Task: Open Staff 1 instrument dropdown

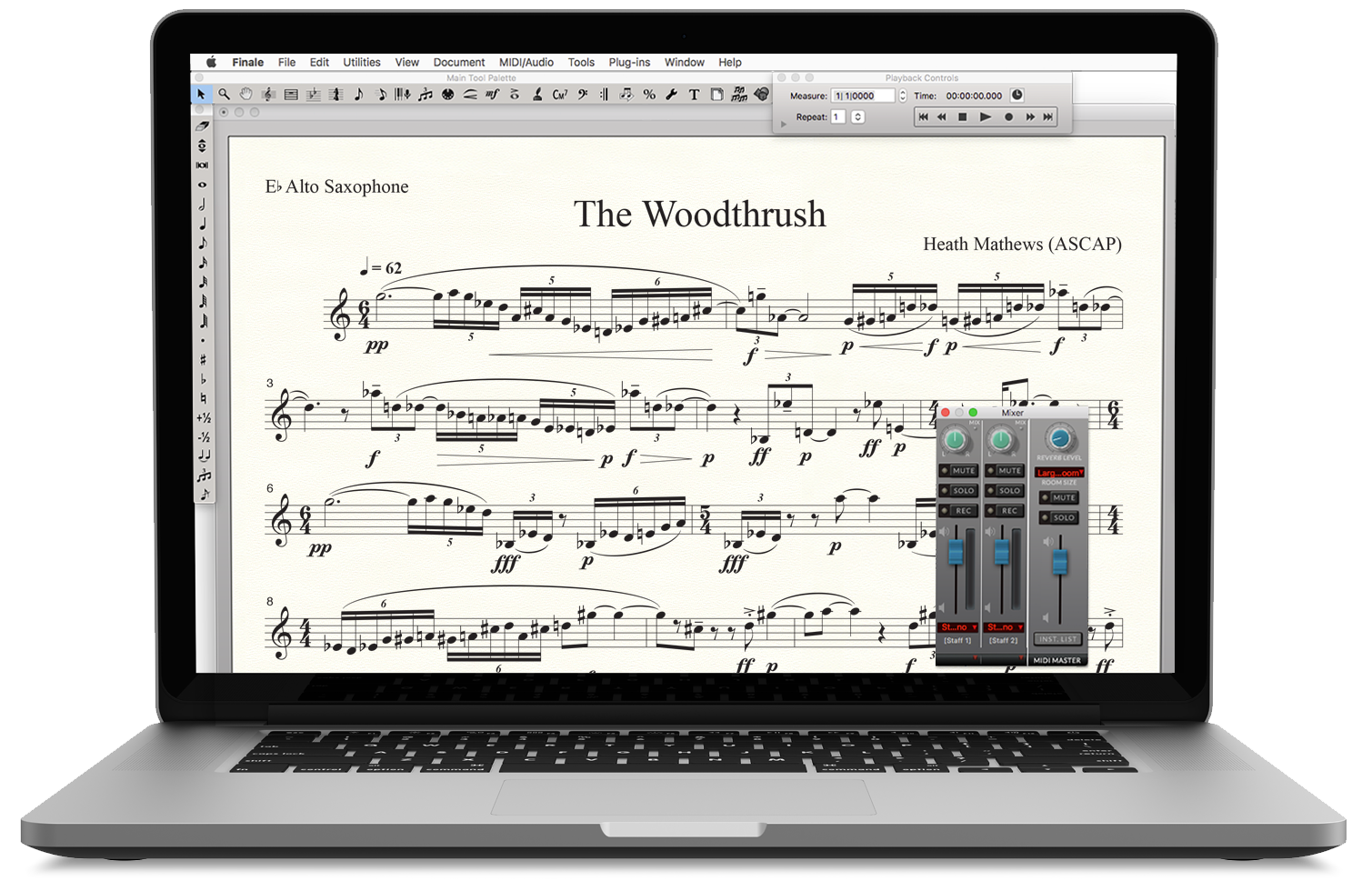Action: point(957,627)
